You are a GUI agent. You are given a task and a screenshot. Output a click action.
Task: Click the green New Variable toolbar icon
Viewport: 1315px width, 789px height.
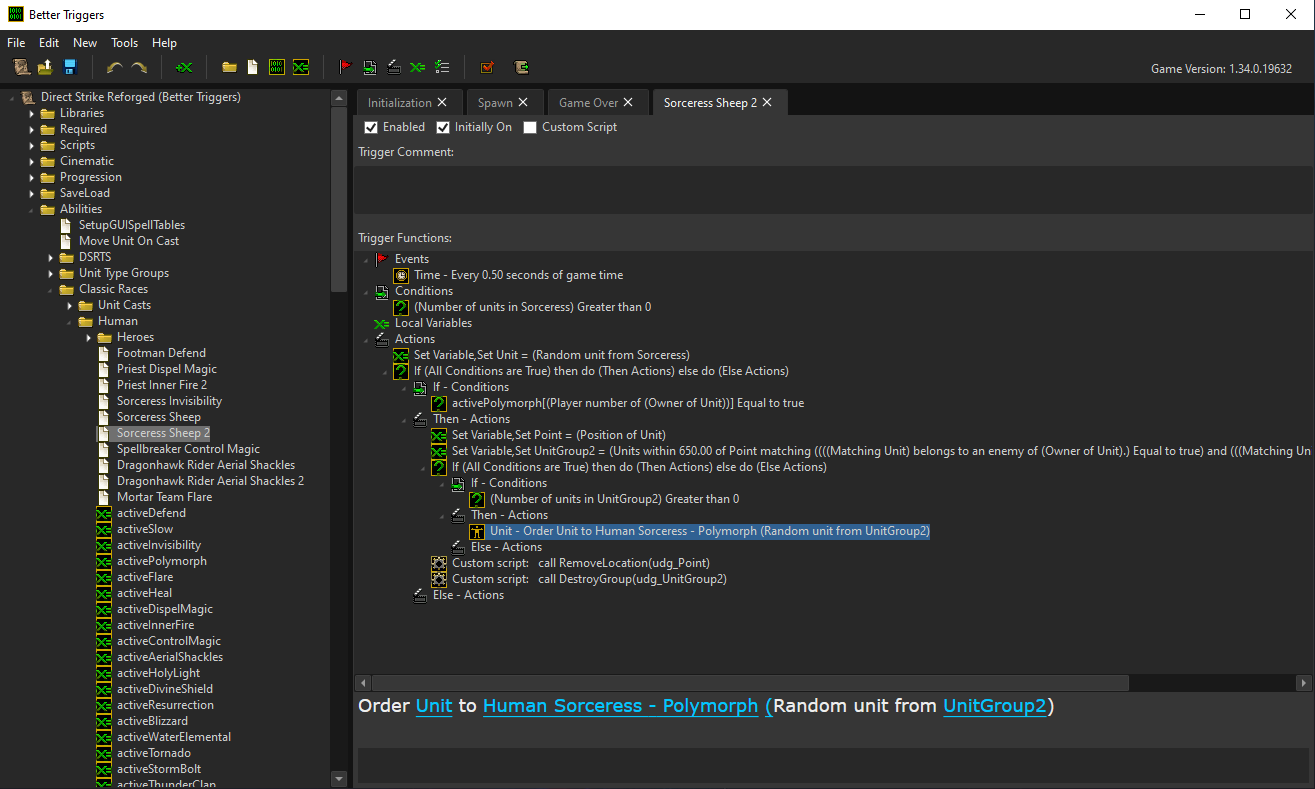coord(184,67)
